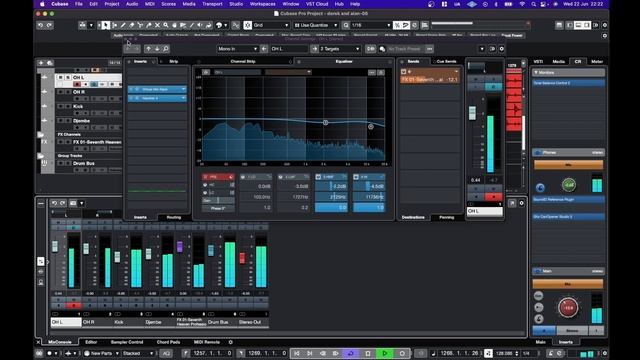Toggle show right zone button
This screenshot has width=640, height=360.
tap(587, 25)
